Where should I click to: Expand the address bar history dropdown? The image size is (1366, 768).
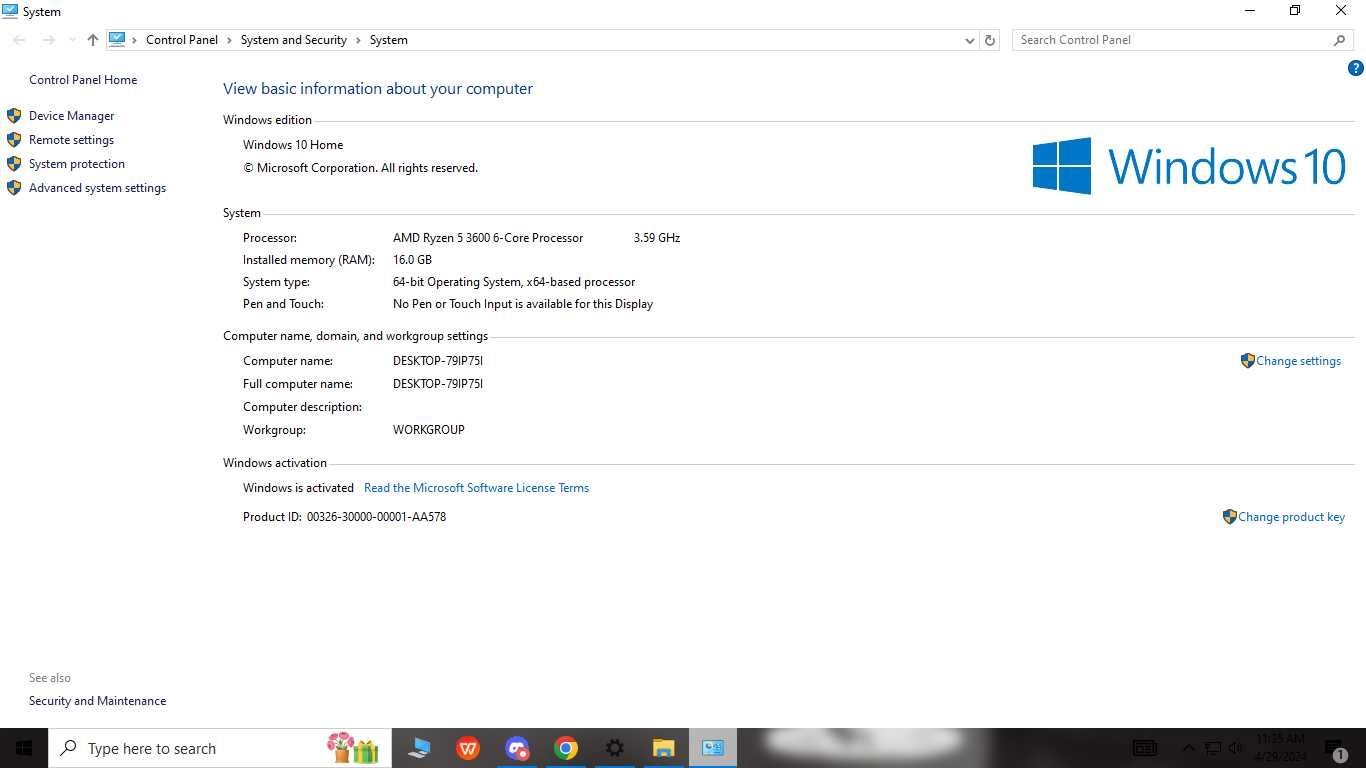click(969, 40)
